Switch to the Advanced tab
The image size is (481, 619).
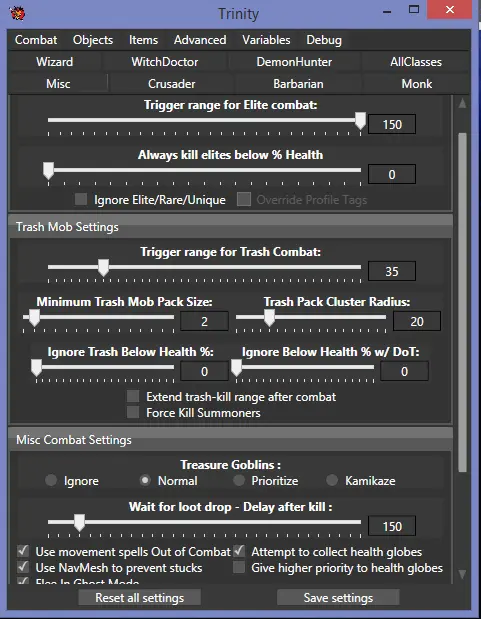click(x=200, y=40)
